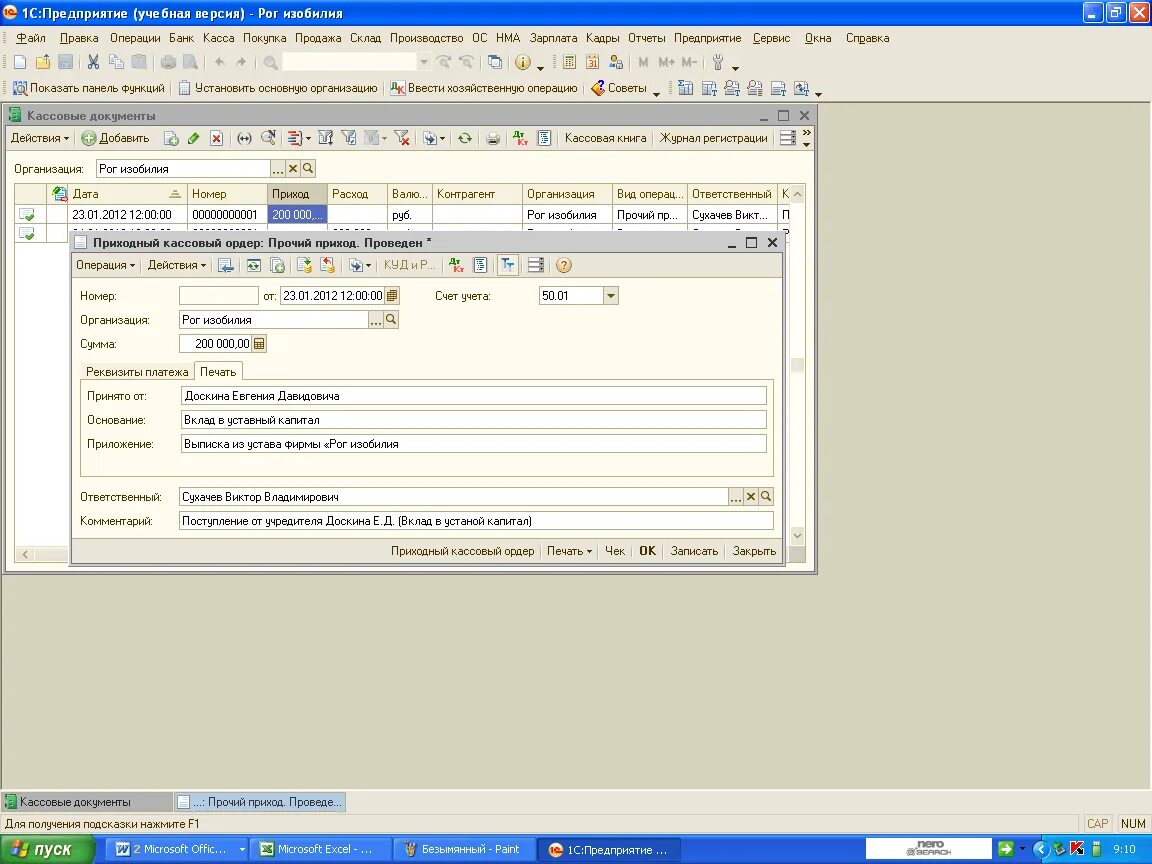Click the info help icon in main toolbar
1152x864 pixels.
522,62
